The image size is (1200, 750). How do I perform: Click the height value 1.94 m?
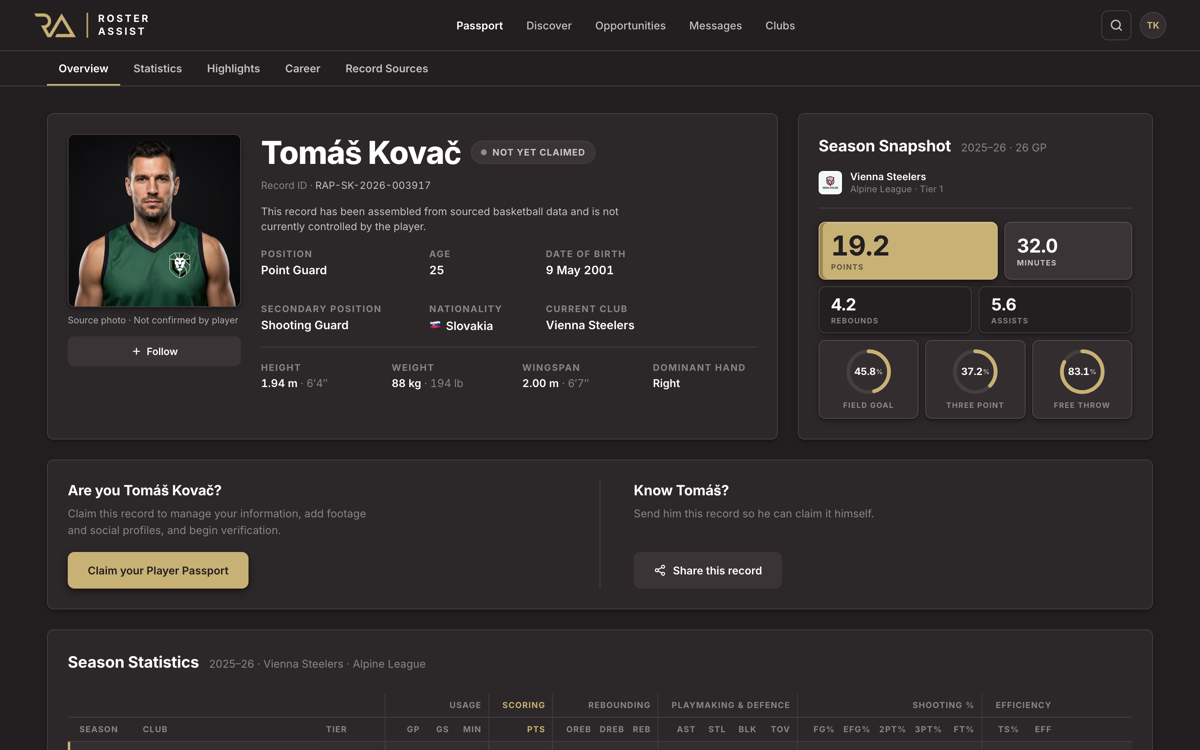click(x=279, y=383)
